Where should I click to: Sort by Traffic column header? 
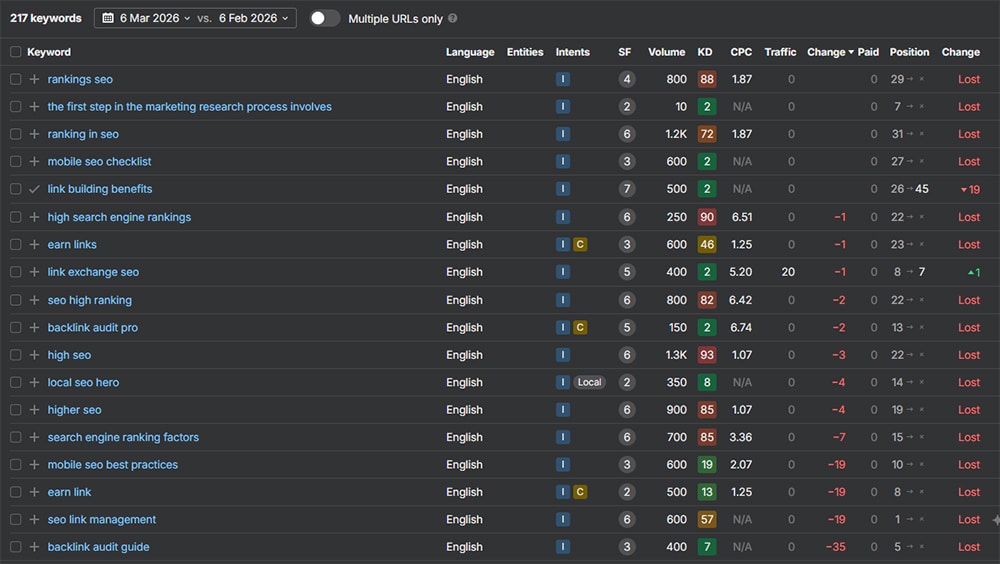[780, 52]
